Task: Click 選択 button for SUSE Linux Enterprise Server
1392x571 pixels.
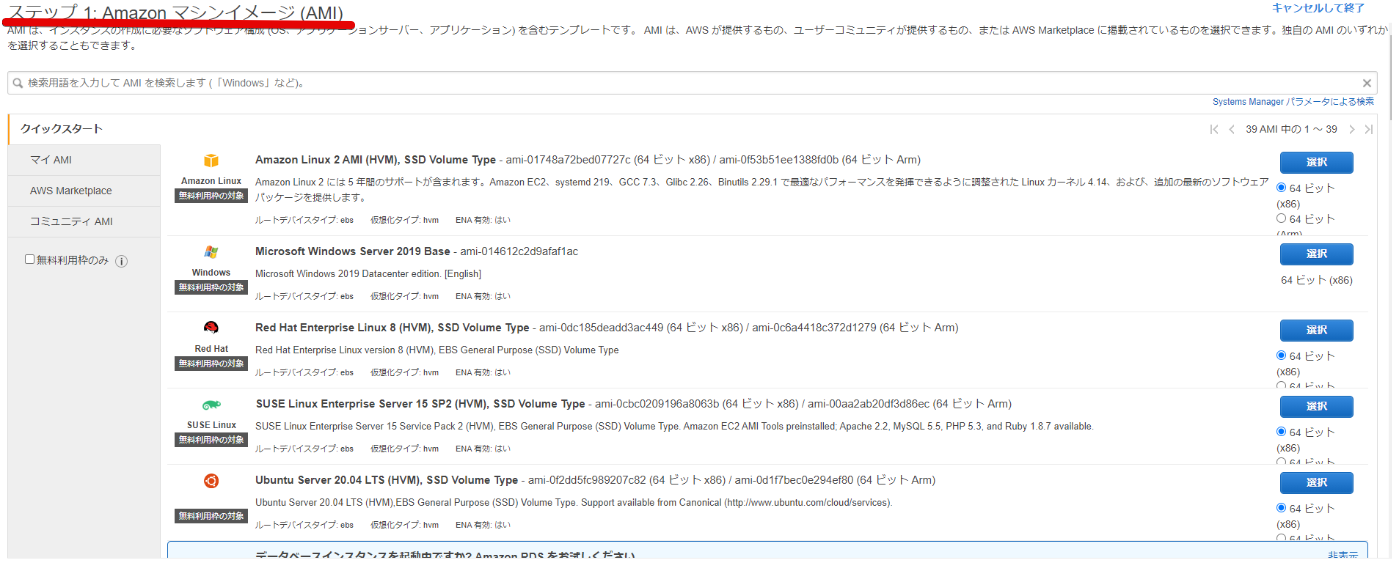Action: (1316, 406)
